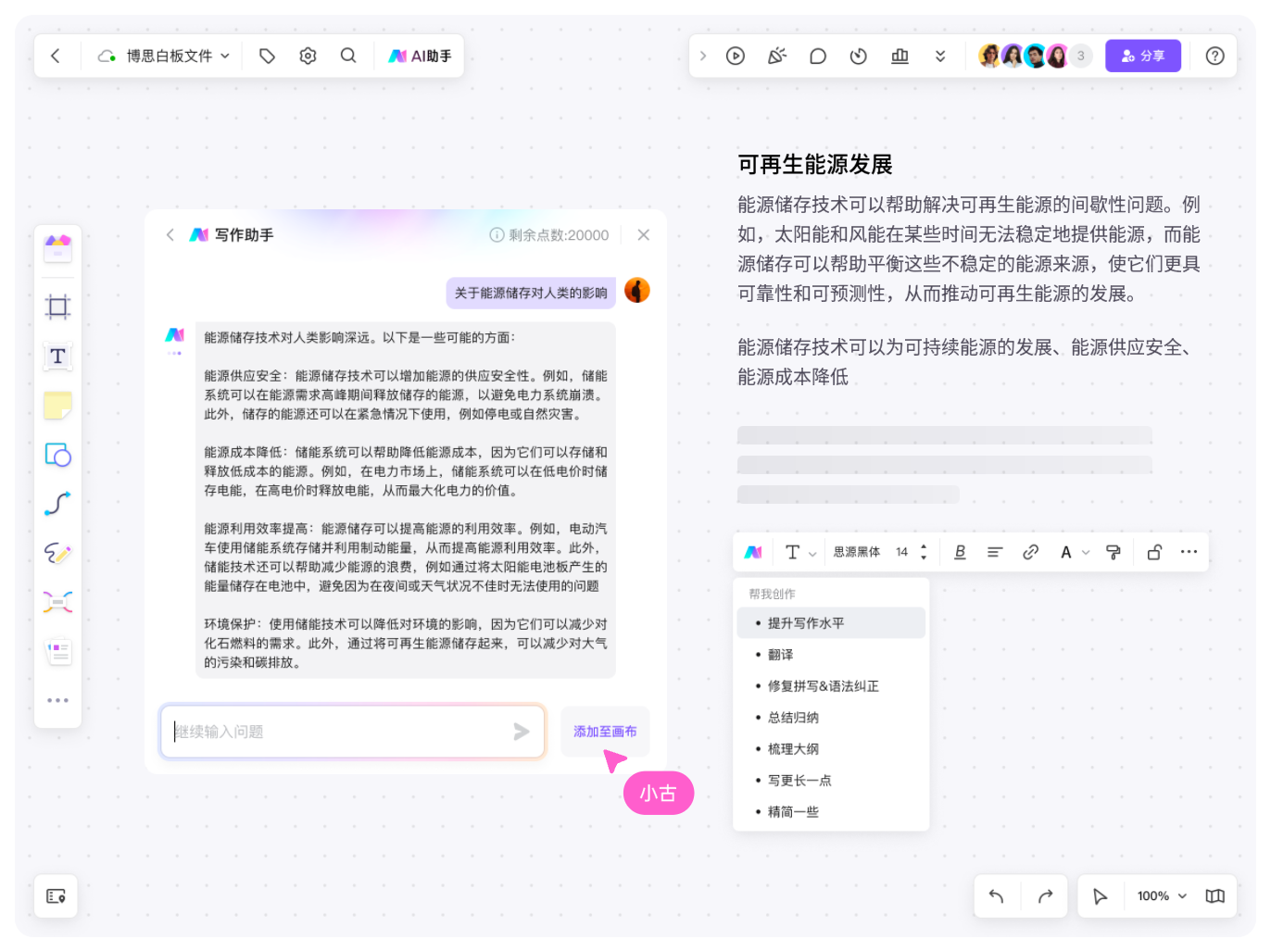Click the celebration party icon
The width and height of the screenshot is (1271, 952).
[x=777, y=56]
